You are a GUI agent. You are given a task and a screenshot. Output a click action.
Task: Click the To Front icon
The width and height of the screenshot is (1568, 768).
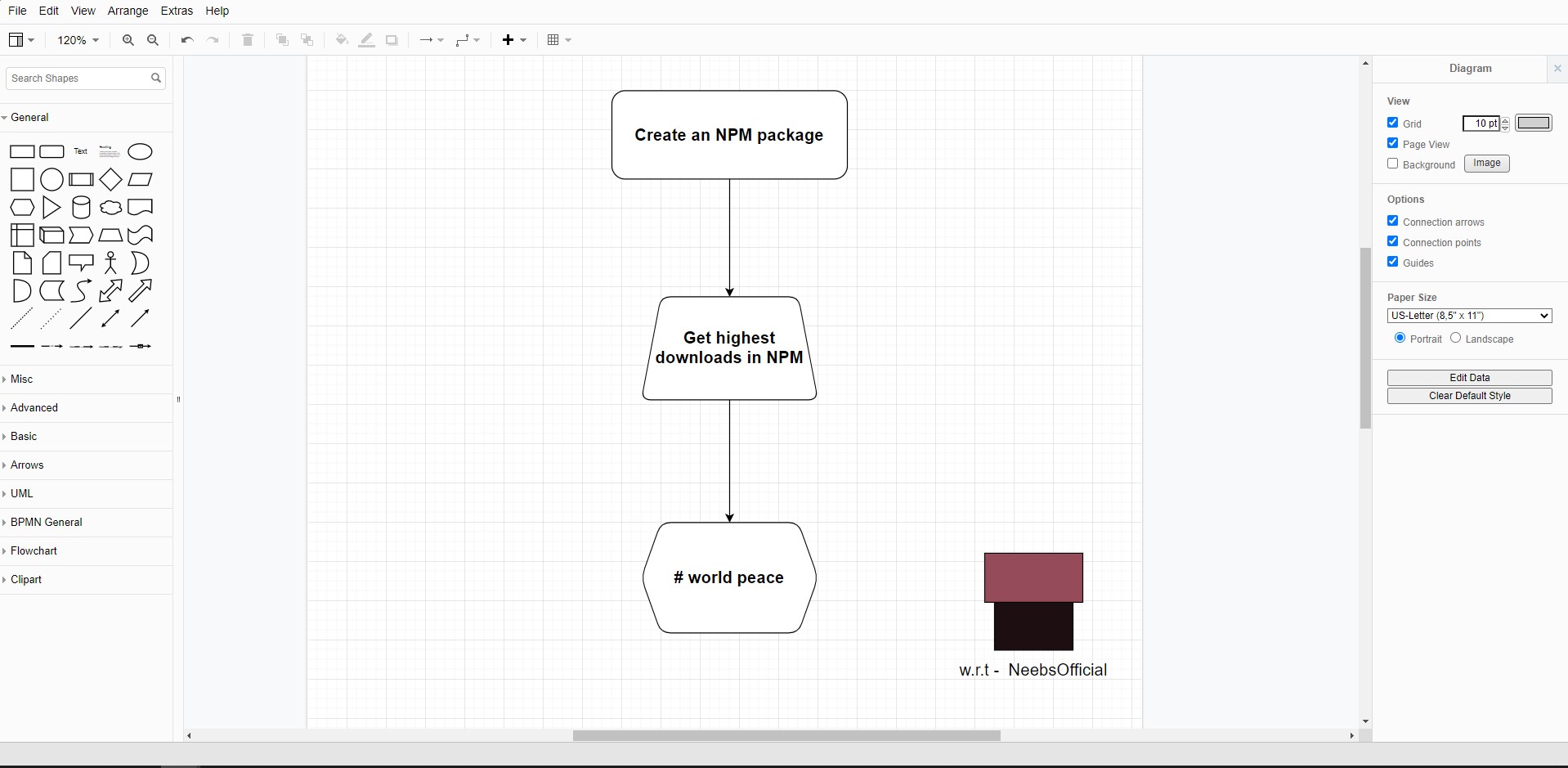click(282, 40)
